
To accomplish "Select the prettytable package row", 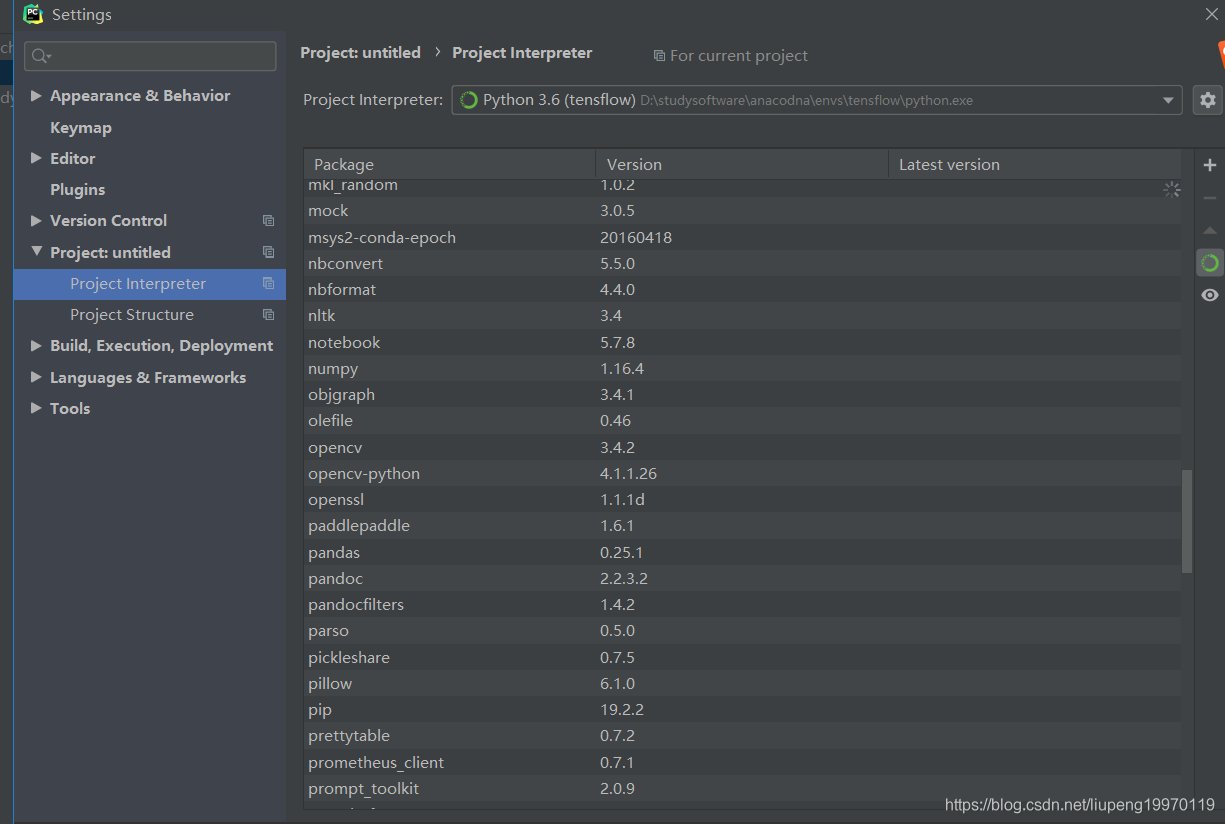I will pyautogui.click(x=743, y=736).
